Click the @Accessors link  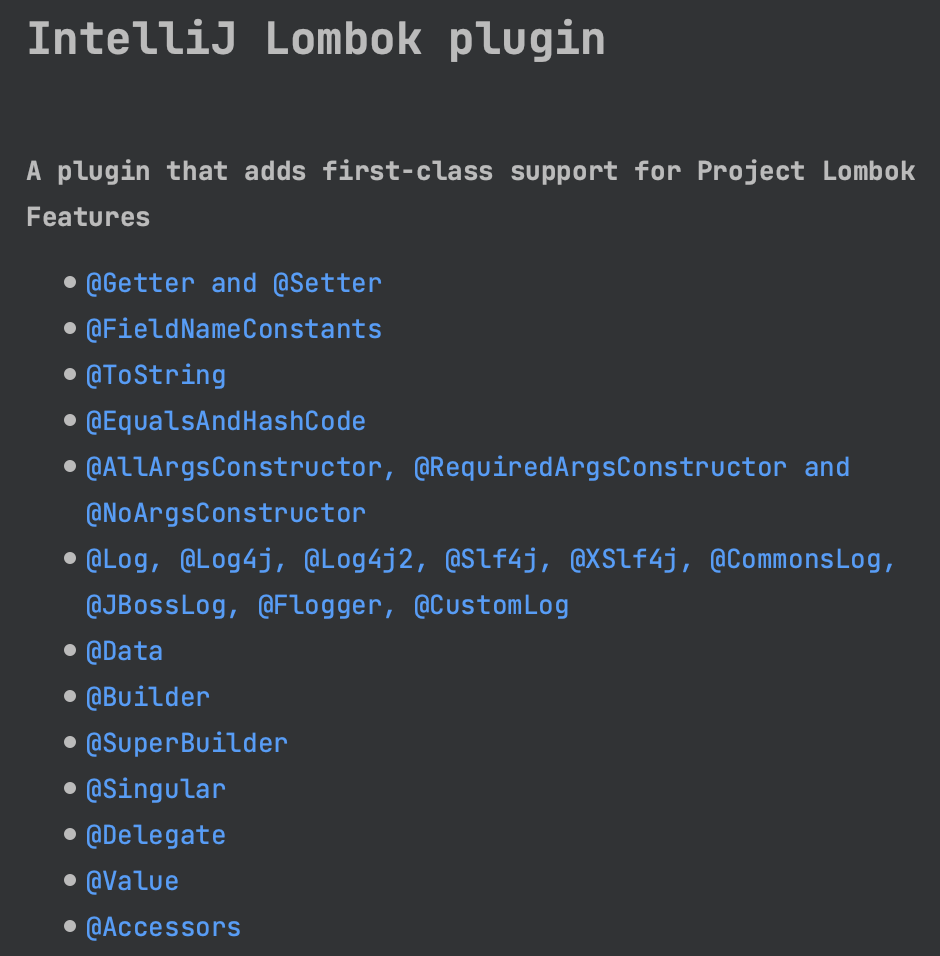(164, 927)
